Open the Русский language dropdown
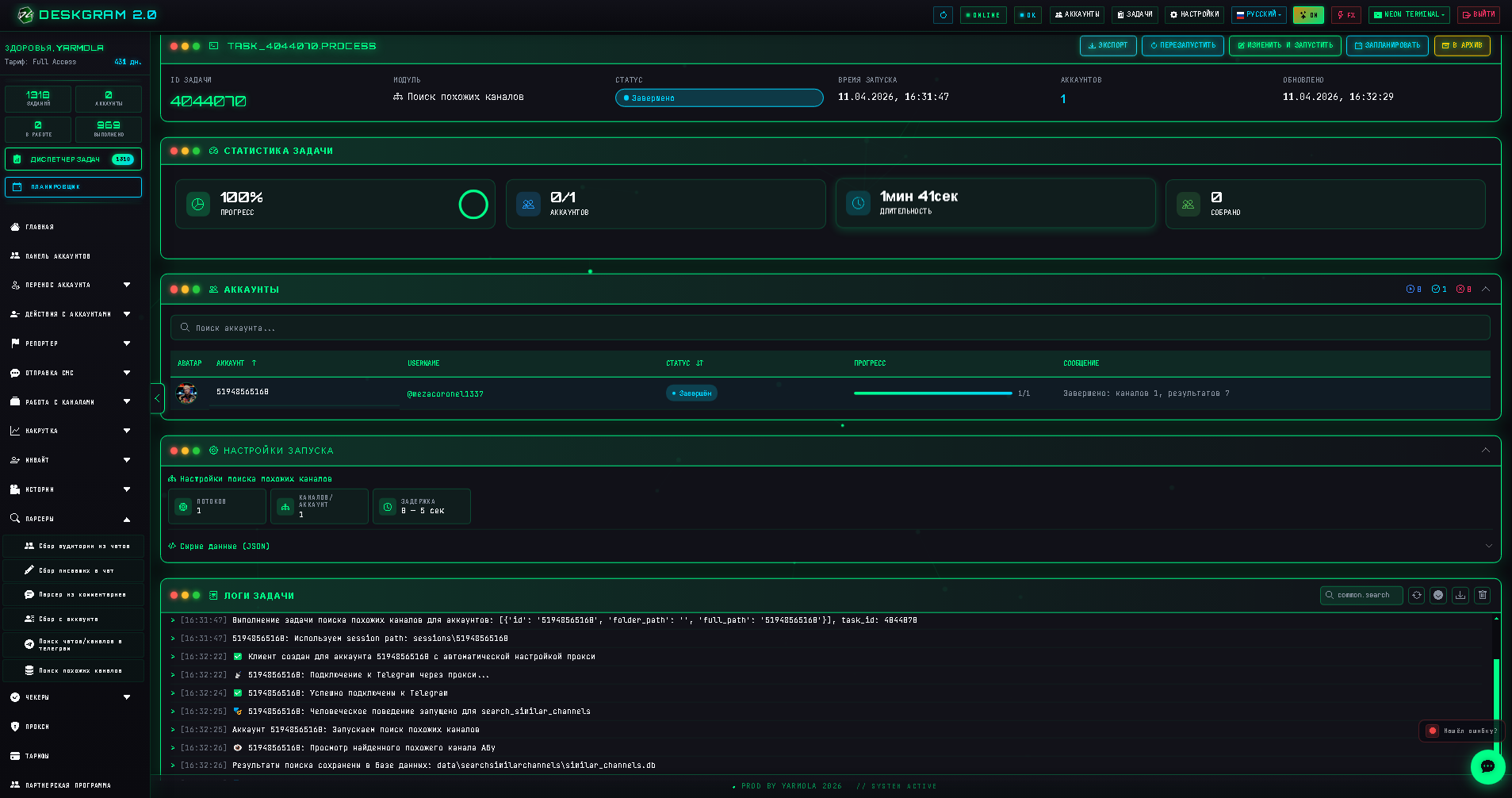 click(1259, 15)
